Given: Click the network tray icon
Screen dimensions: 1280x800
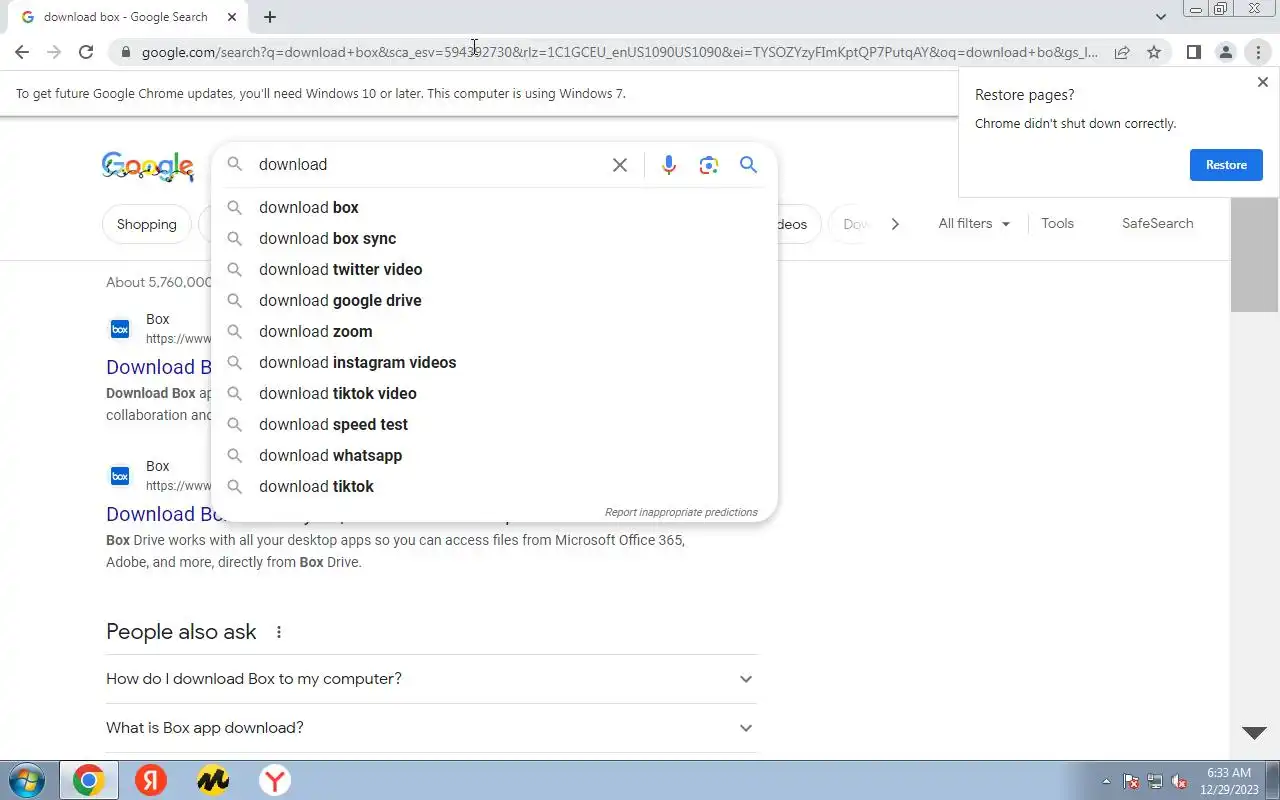Looking at the screenshot, I should pos(1155,781).
